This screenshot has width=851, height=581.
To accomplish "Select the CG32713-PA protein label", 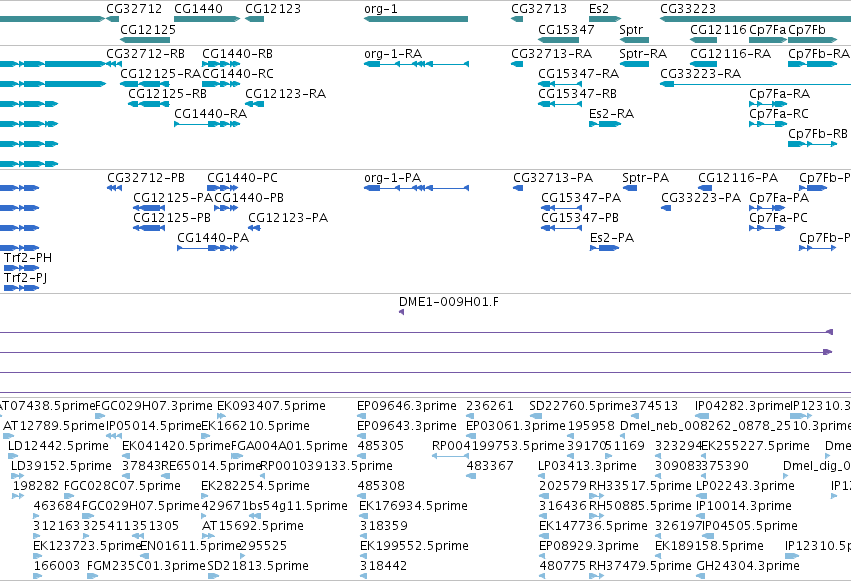I will click(553, 178).
